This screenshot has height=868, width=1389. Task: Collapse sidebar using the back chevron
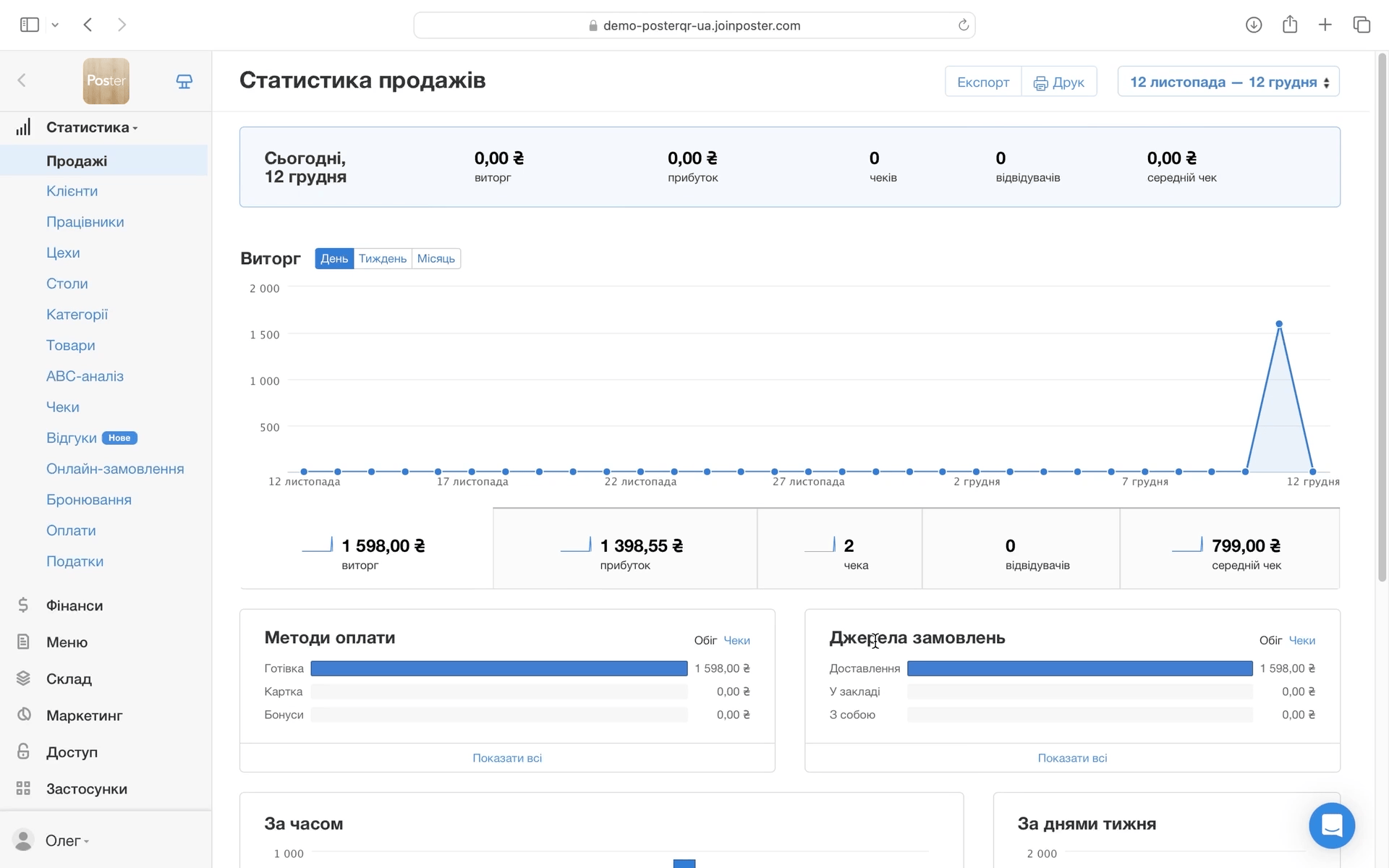[22, 80]
